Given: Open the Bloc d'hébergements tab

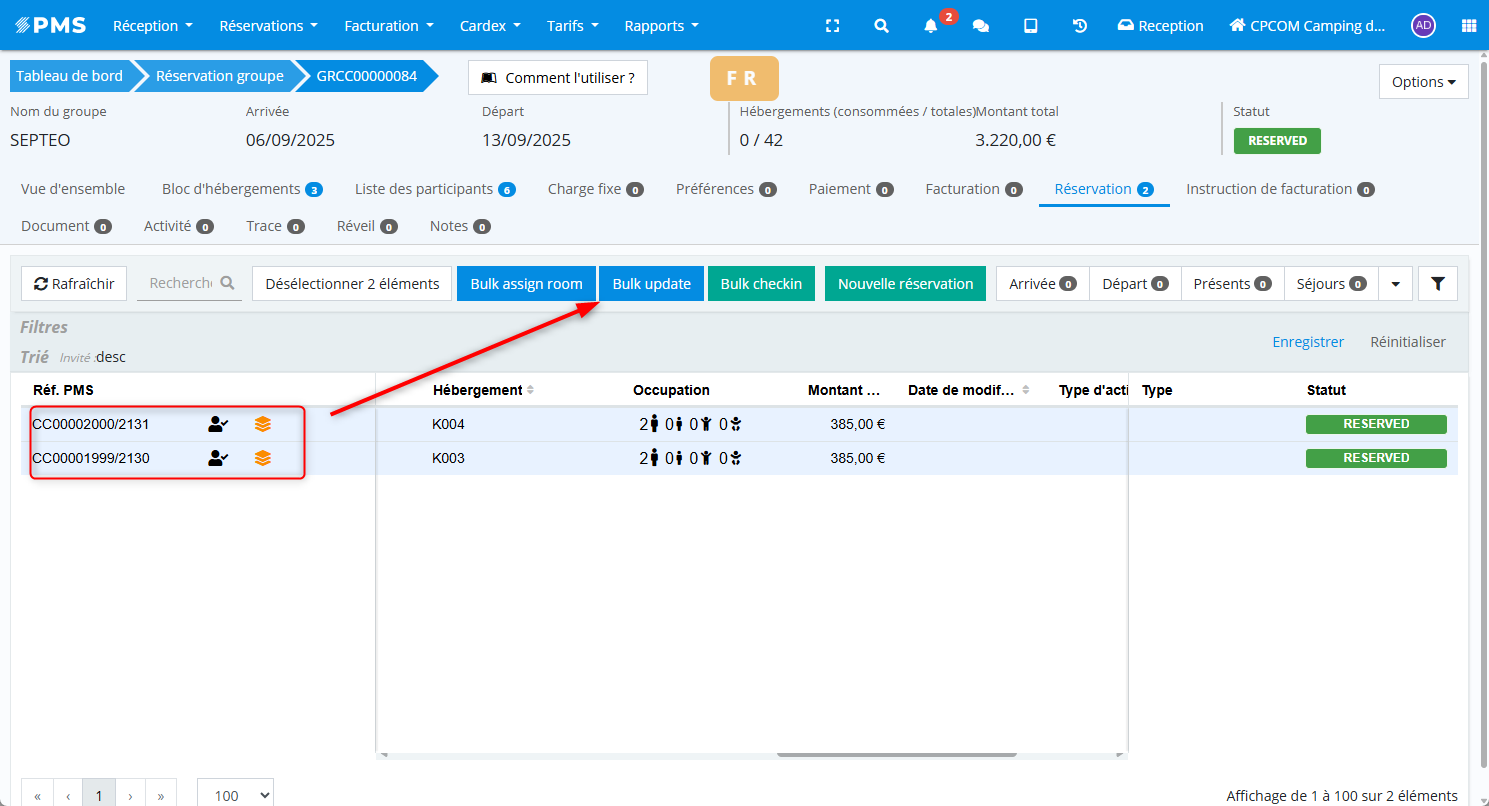Looking at the screenshot, I should pos(241,189).
